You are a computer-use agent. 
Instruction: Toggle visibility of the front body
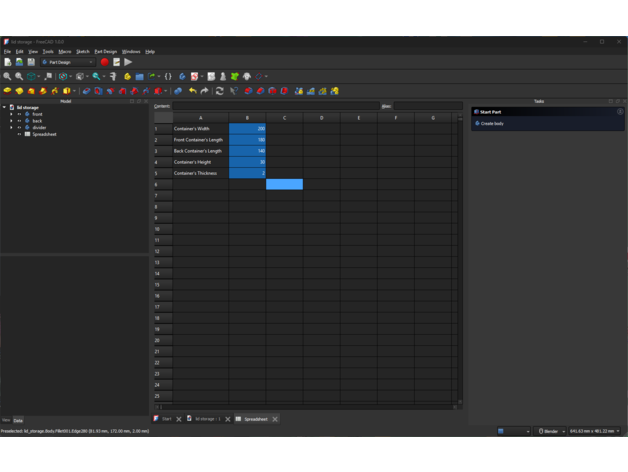[x=19, y=114]
